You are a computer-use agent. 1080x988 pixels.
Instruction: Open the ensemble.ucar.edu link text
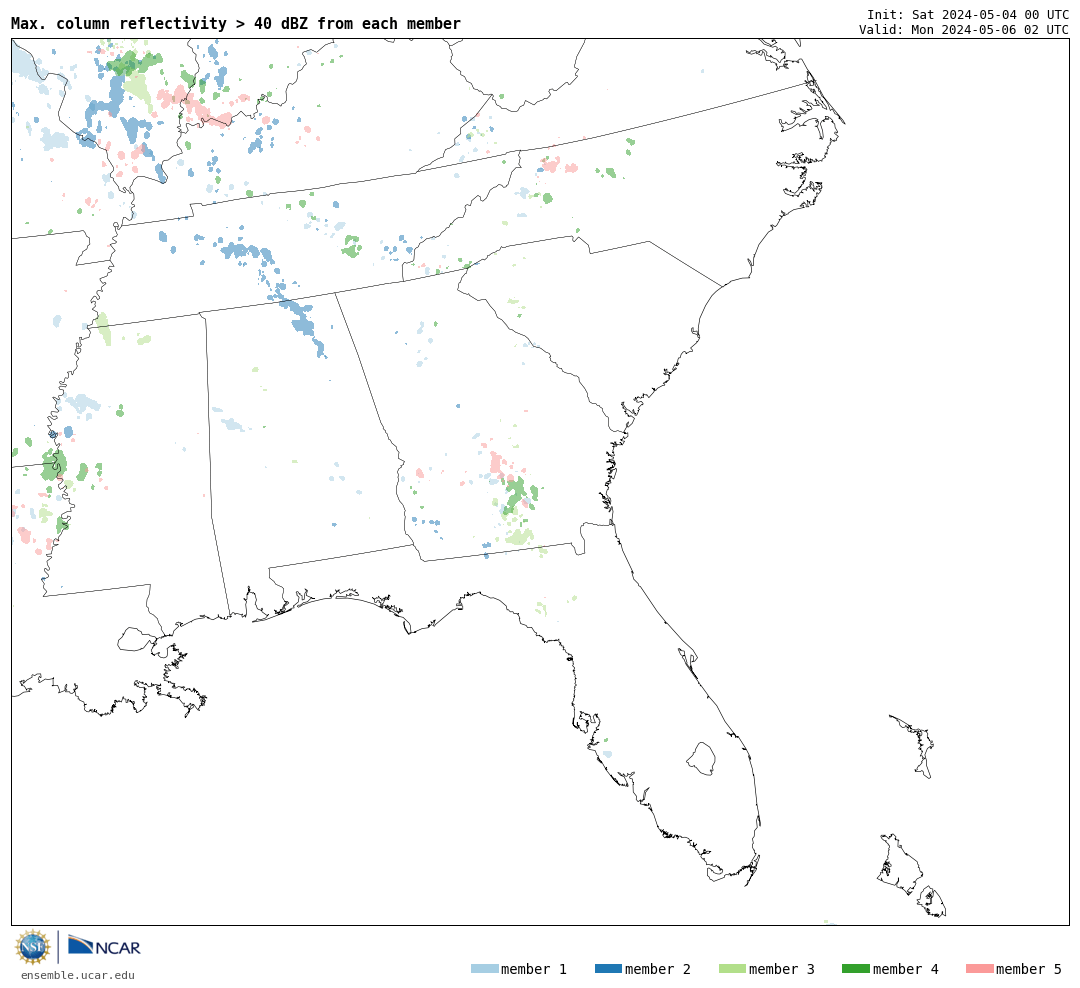click(78, 975)
